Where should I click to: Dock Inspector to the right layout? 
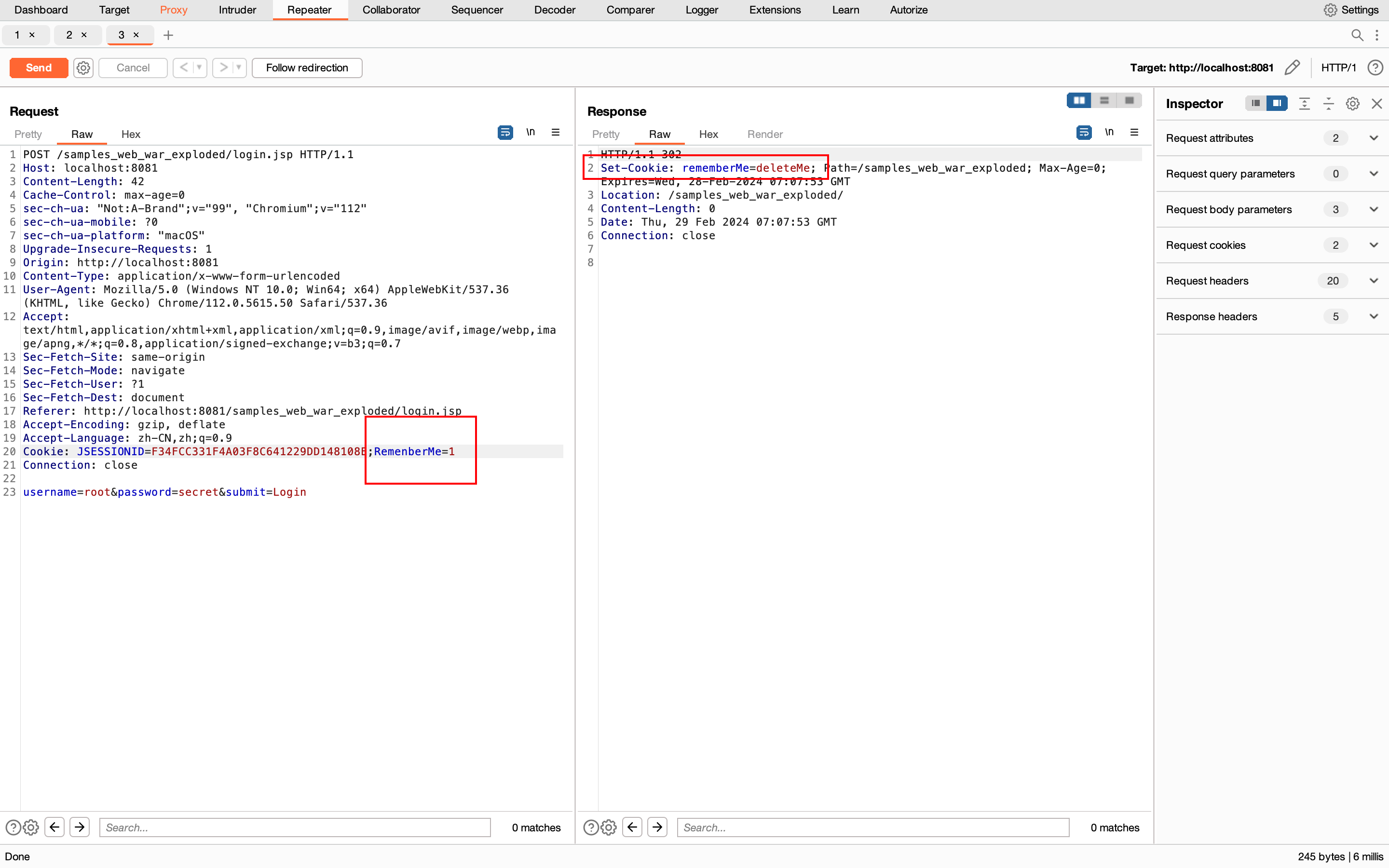[1277, 103]
